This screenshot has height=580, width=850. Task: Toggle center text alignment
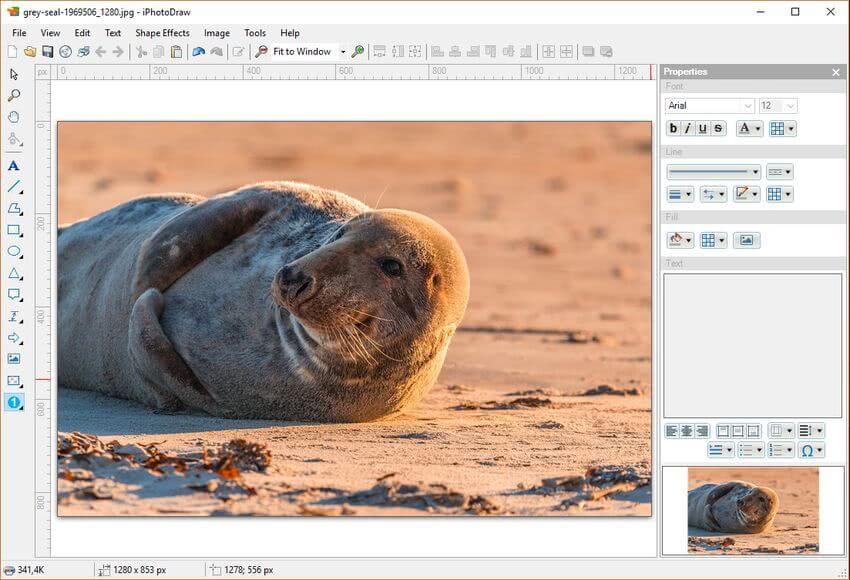pos(687,431)
